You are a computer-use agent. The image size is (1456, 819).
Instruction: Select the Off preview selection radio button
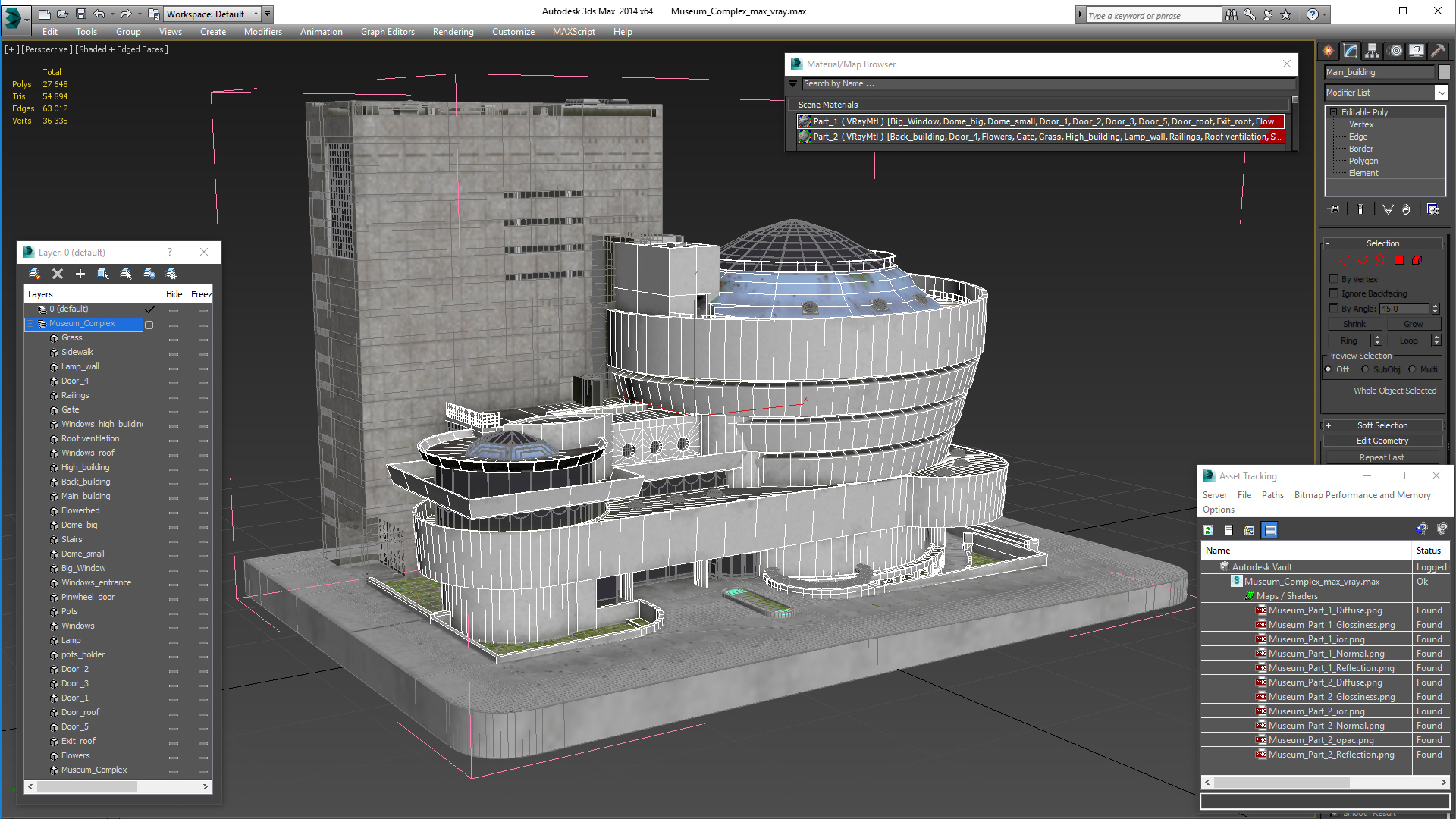point(1329,369)
